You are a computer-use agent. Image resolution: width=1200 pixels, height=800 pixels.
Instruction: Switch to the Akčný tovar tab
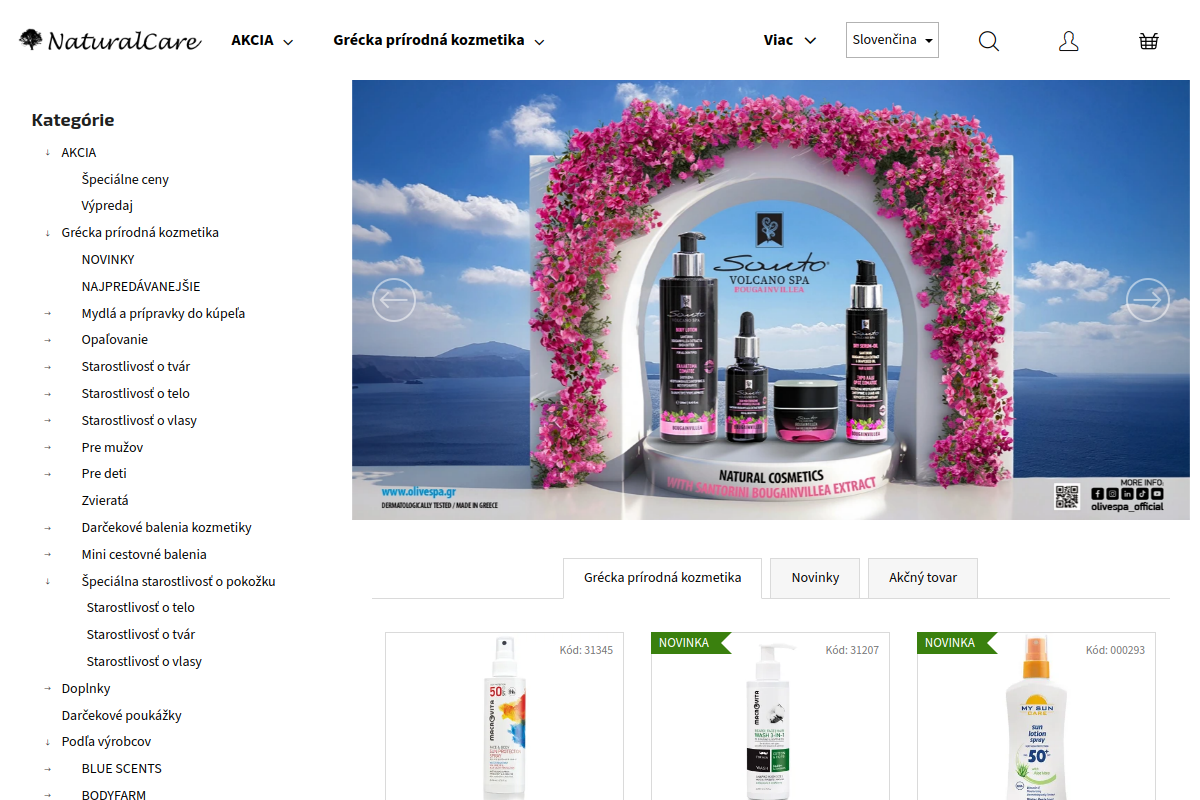click(923, 578)
